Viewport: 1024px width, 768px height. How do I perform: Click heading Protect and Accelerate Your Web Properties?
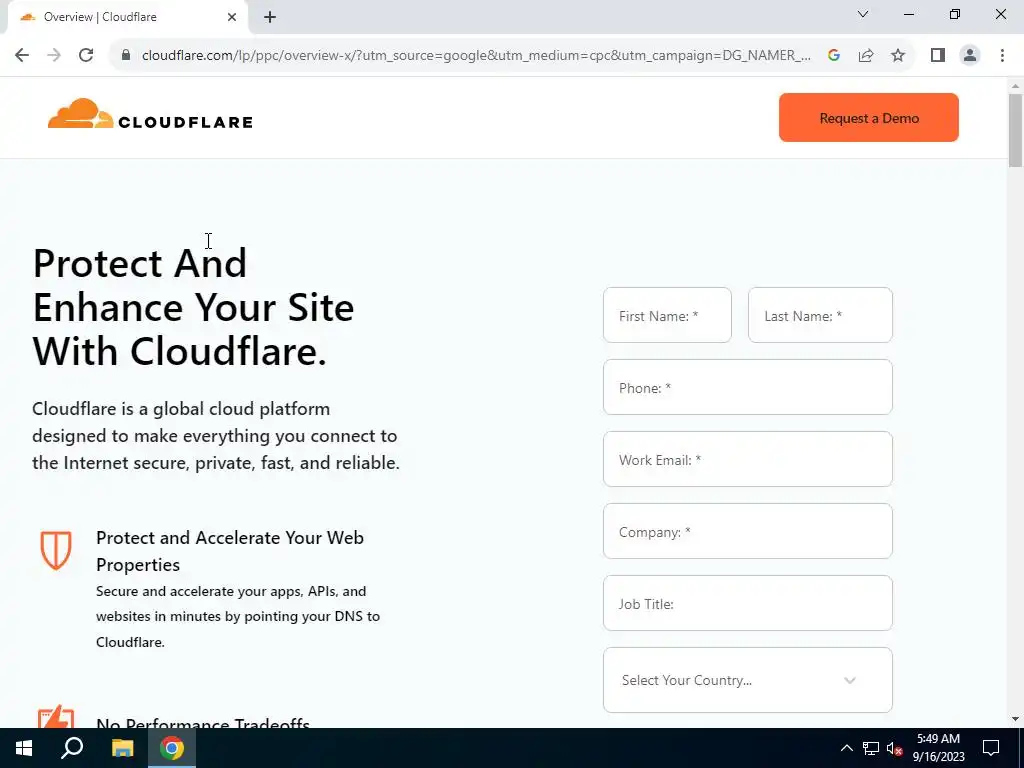click(x=230, y=551)
